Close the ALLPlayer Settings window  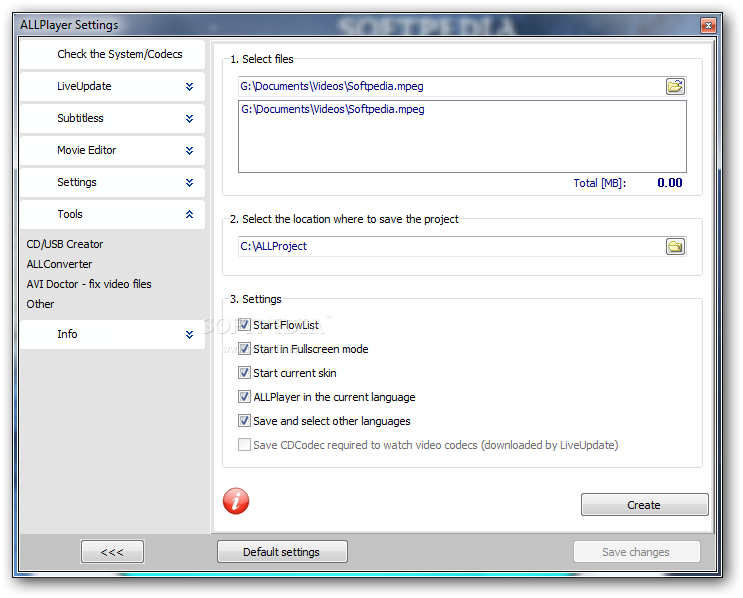coord(708,25)
